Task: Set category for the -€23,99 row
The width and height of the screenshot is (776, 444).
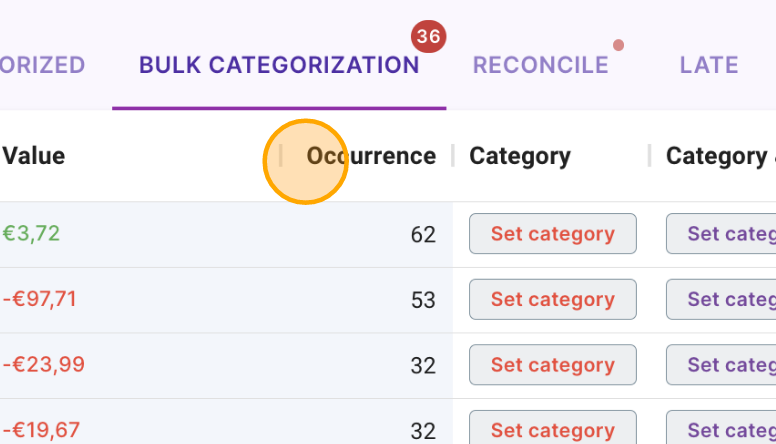Action: tap(552, 365)
